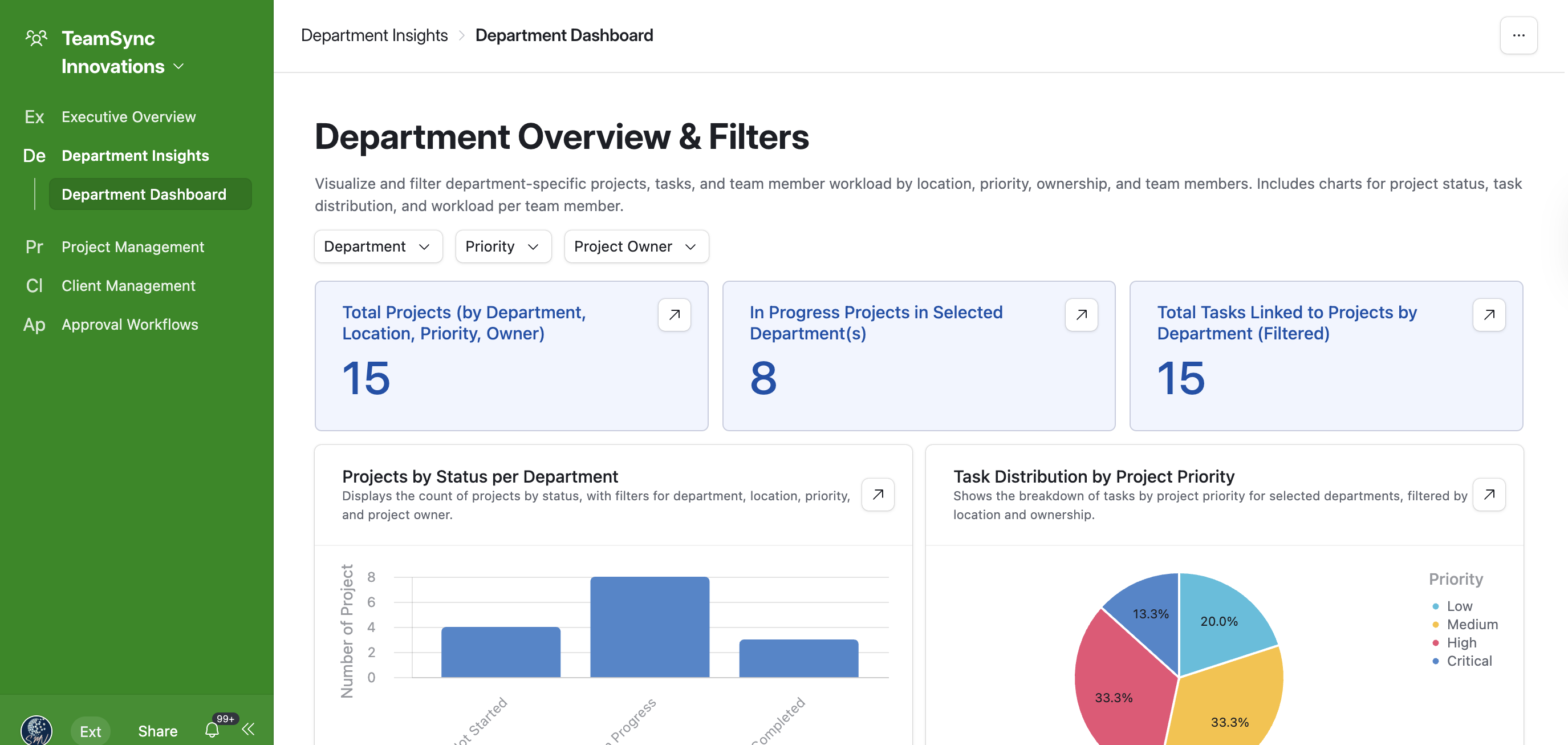Toggle the High priority legend entry
This screenshot has height=745, width=1568.
[1461, 642]
